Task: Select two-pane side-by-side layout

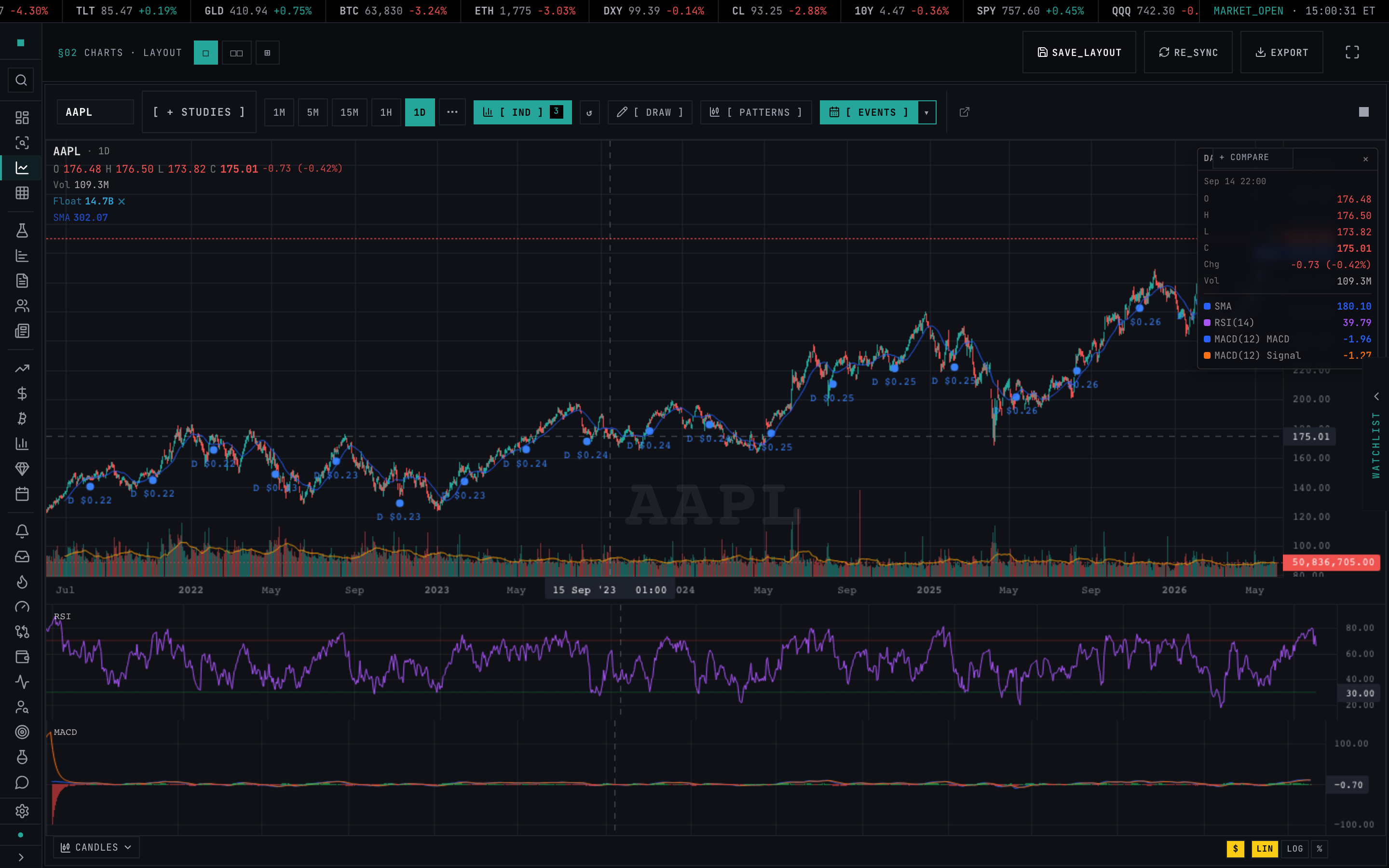Action: [236, 53]
